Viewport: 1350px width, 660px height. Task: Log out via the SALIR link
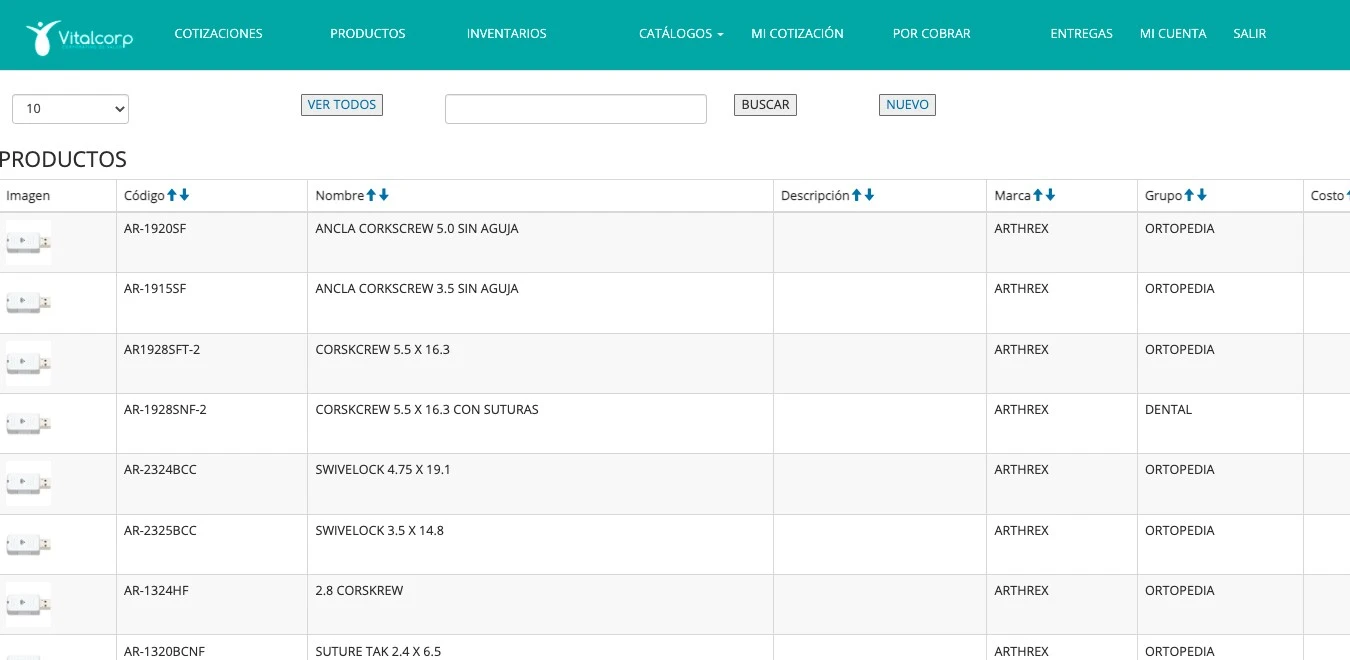pos(1249,34)
